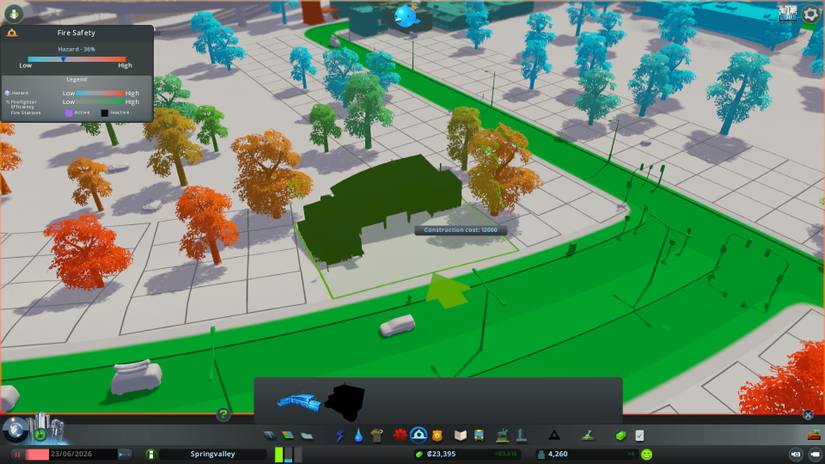Click the population count 4,260
Image resolution: width=825 pixels, height=464 pixels.
(558, 454)
